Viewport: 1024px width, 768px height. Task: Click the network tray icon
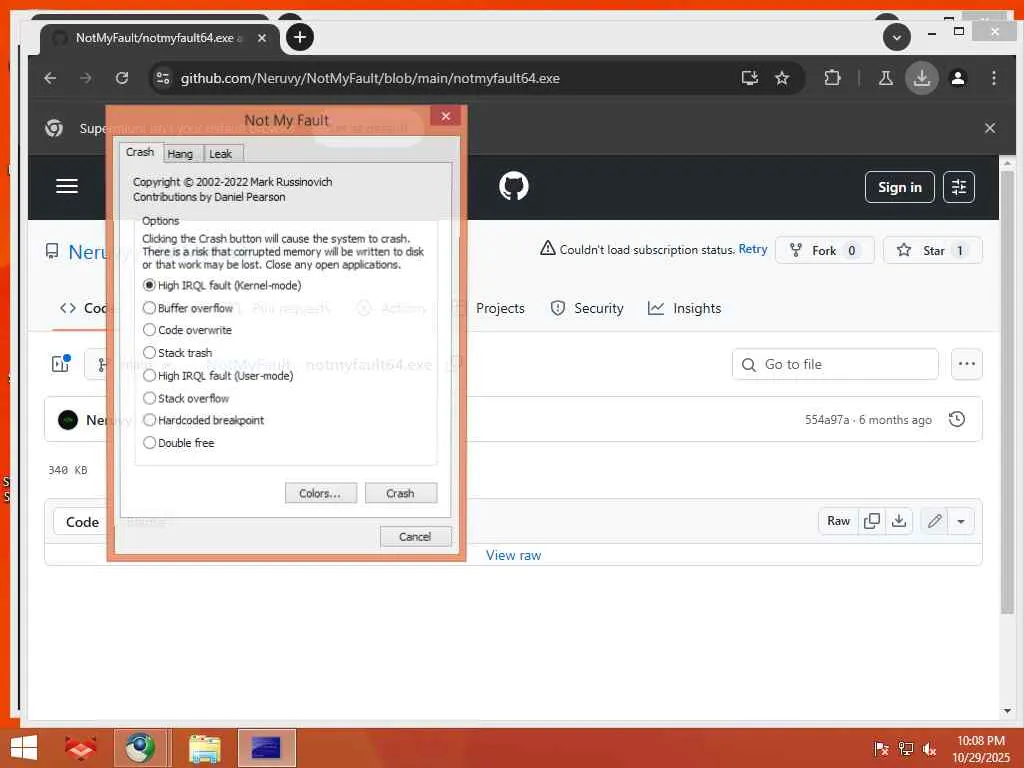[x=905, y=749]
